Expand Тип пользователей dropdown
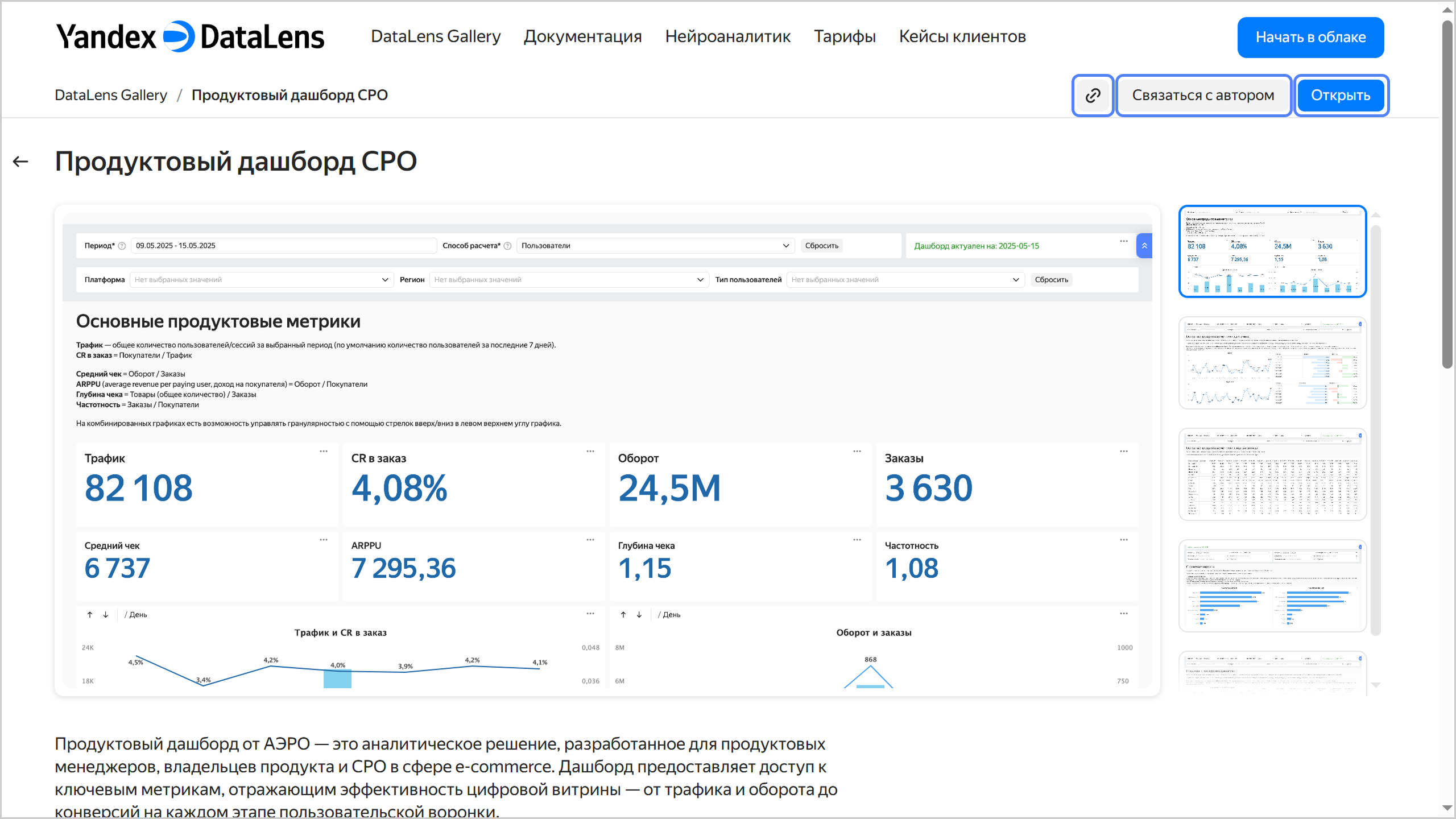1456x819 pixels. coord(905,280)
